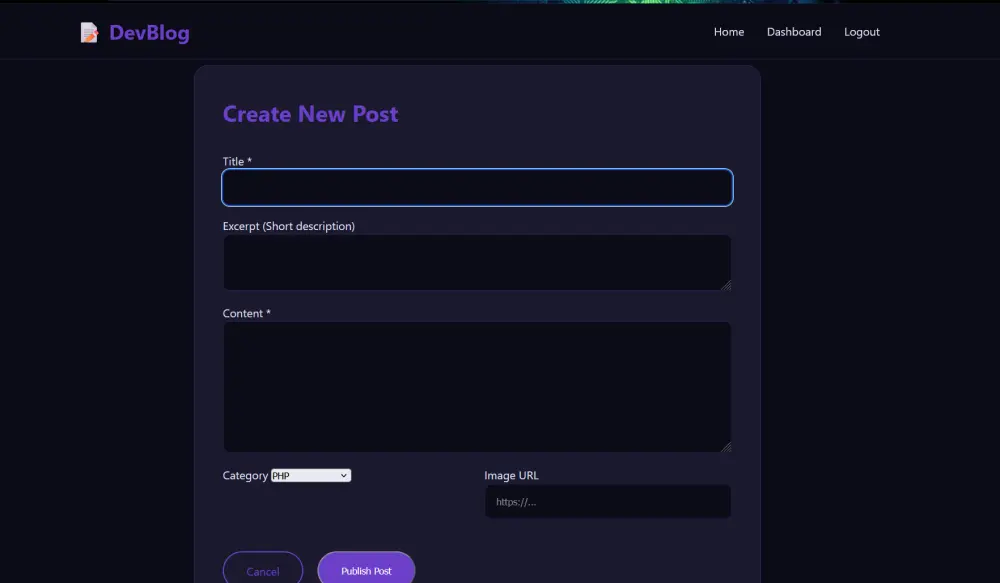The height and width of the screenshot is (583, 1000).
Task: Click the Title field label
Action: [x=235, y=161]
